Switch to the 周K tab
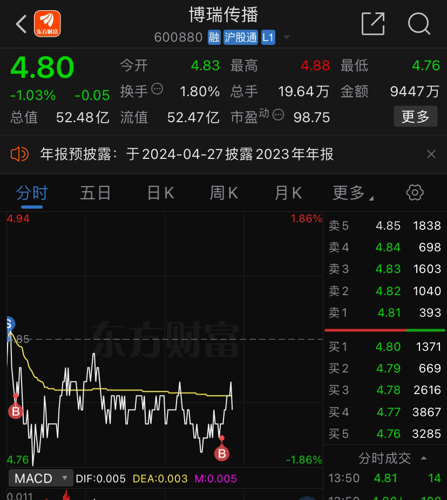447x500 pixels. point(224,193)
